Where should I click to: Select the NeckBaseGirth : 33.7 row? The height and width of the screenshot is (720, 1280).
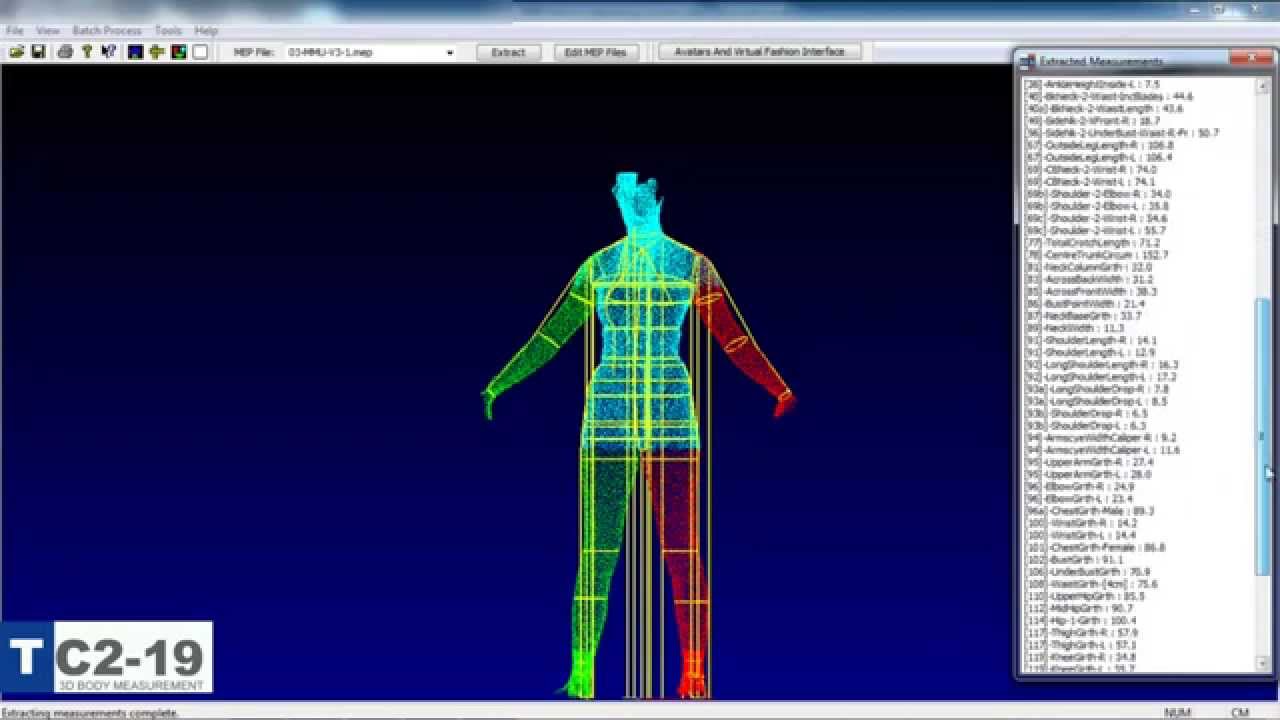pyautogui.click(x=1084, y=316)
